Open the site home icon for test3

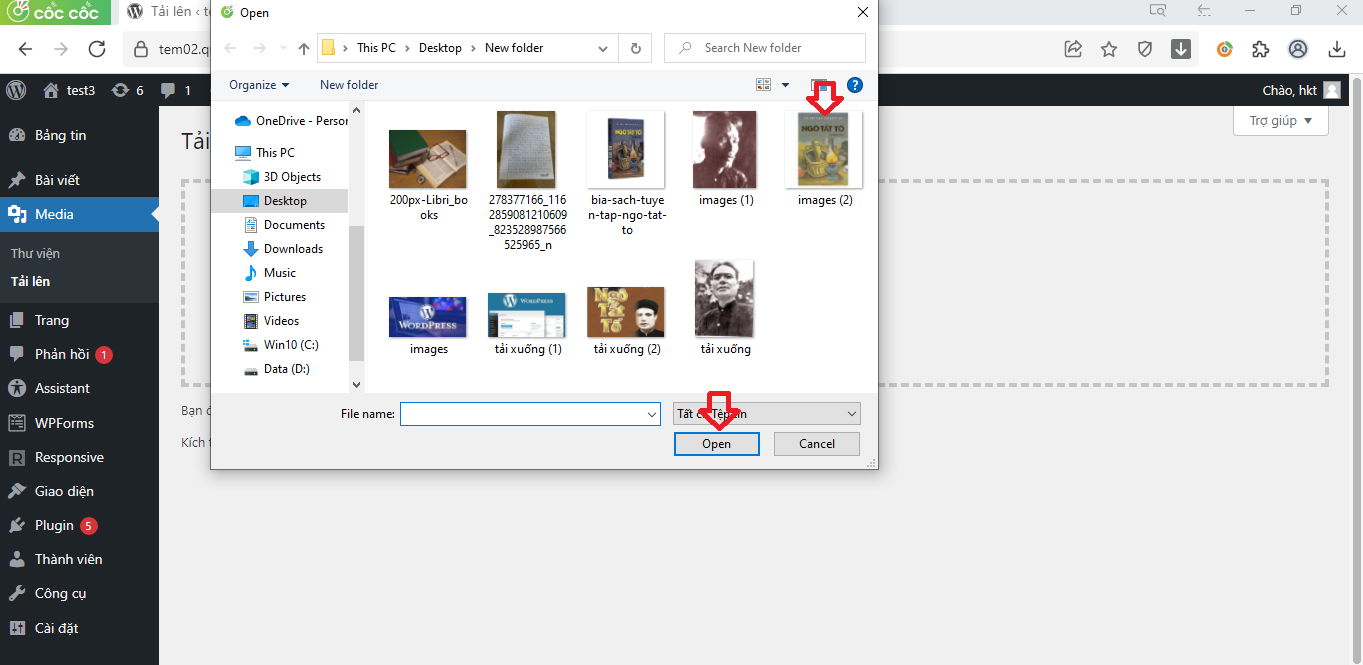tap(51, 90)
